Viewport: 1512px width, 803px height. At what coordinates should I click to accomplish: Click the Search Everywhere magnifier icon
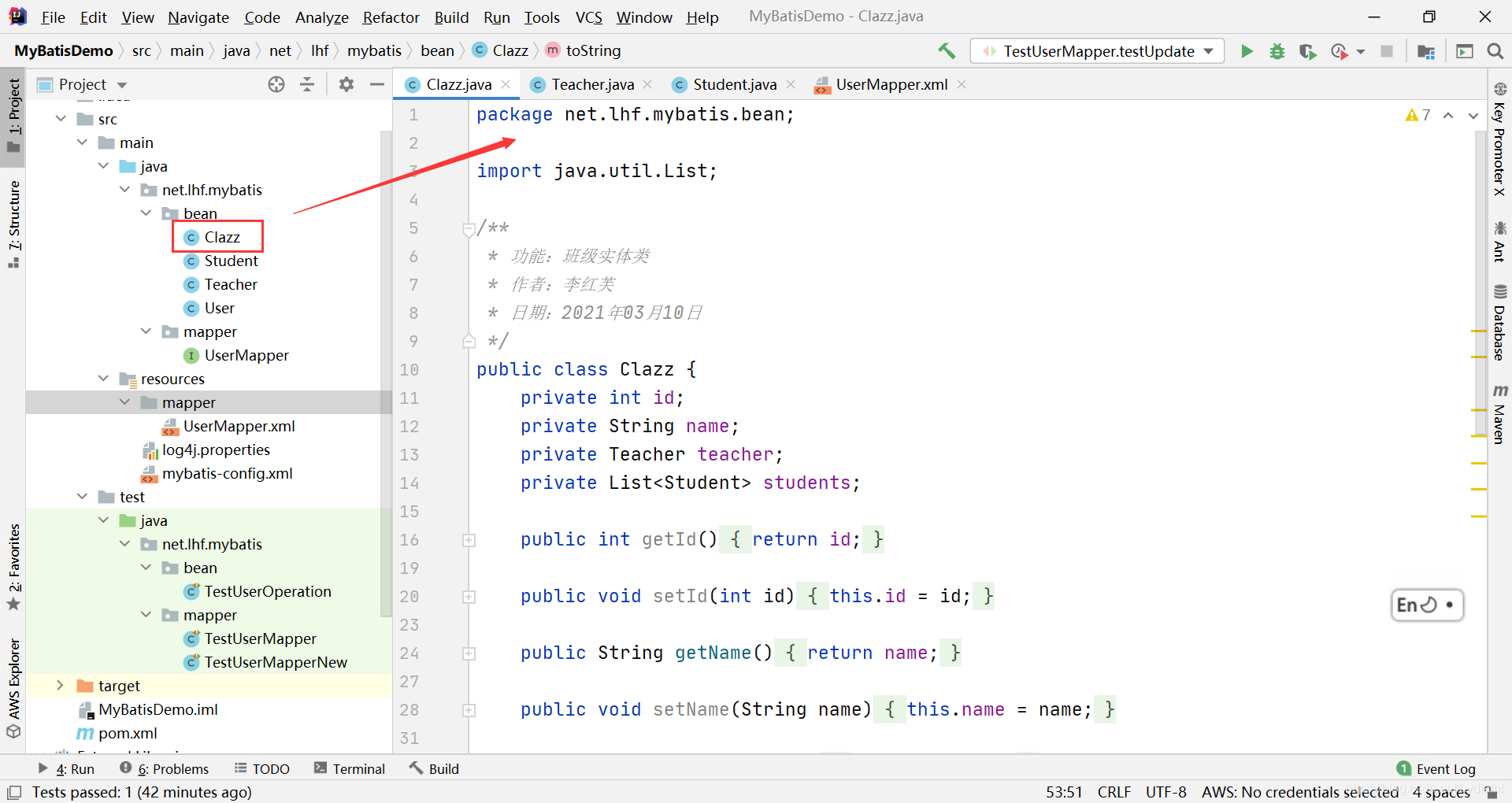pos(1495,51)
